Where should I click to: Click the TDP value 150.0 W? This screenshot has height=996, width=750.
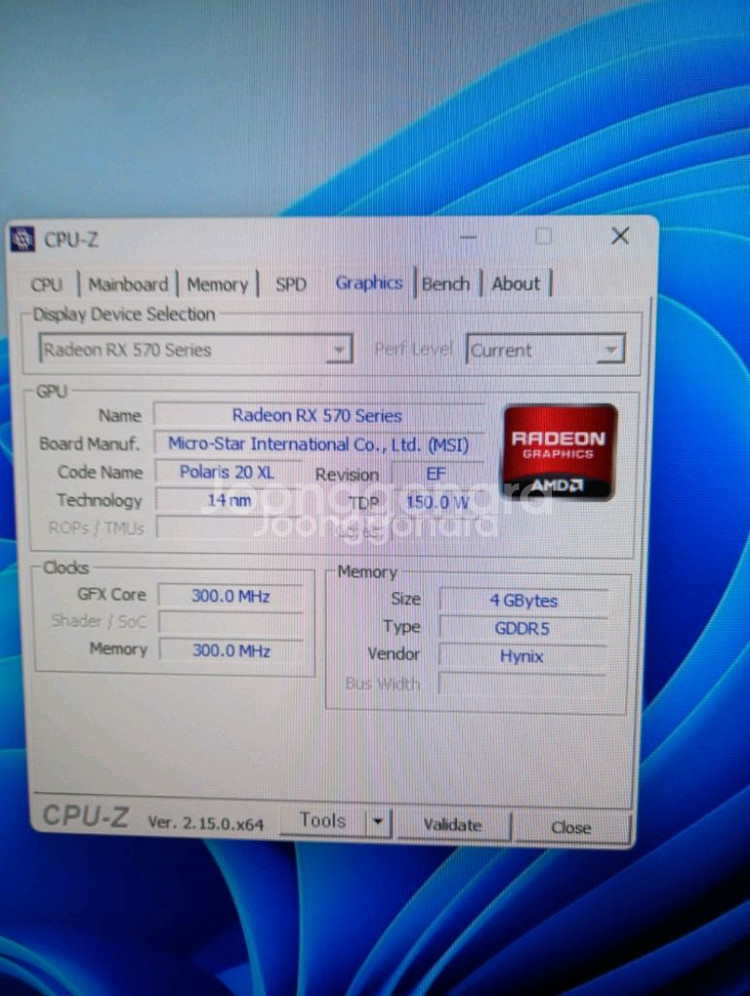(x=437, y=502)
